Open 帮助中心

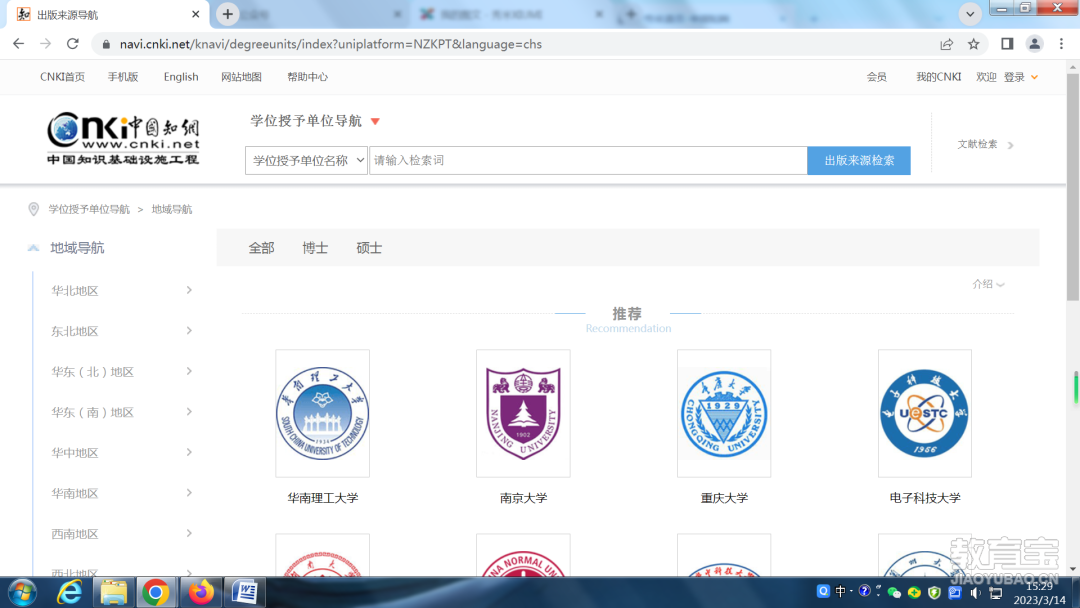click(307, 77)
